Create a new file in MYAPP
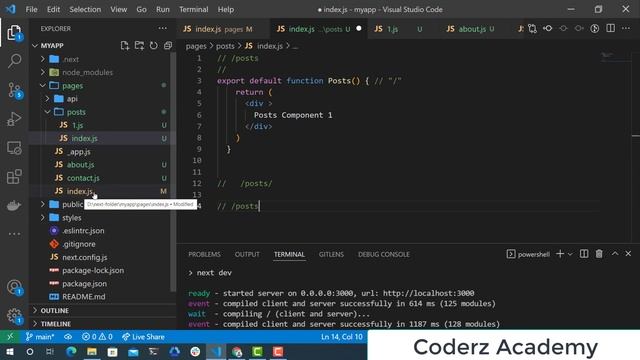 pos(125,46)
